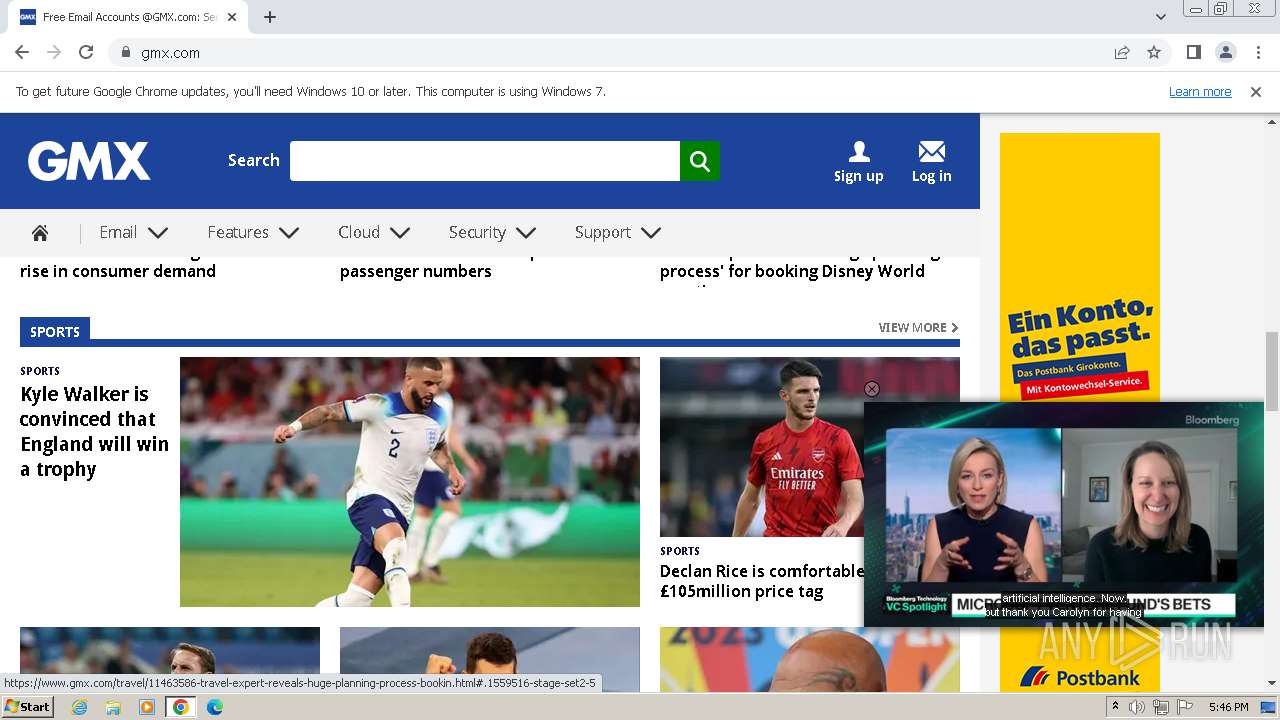
Task: Click the browser back arrow
Action: point(22,53)
